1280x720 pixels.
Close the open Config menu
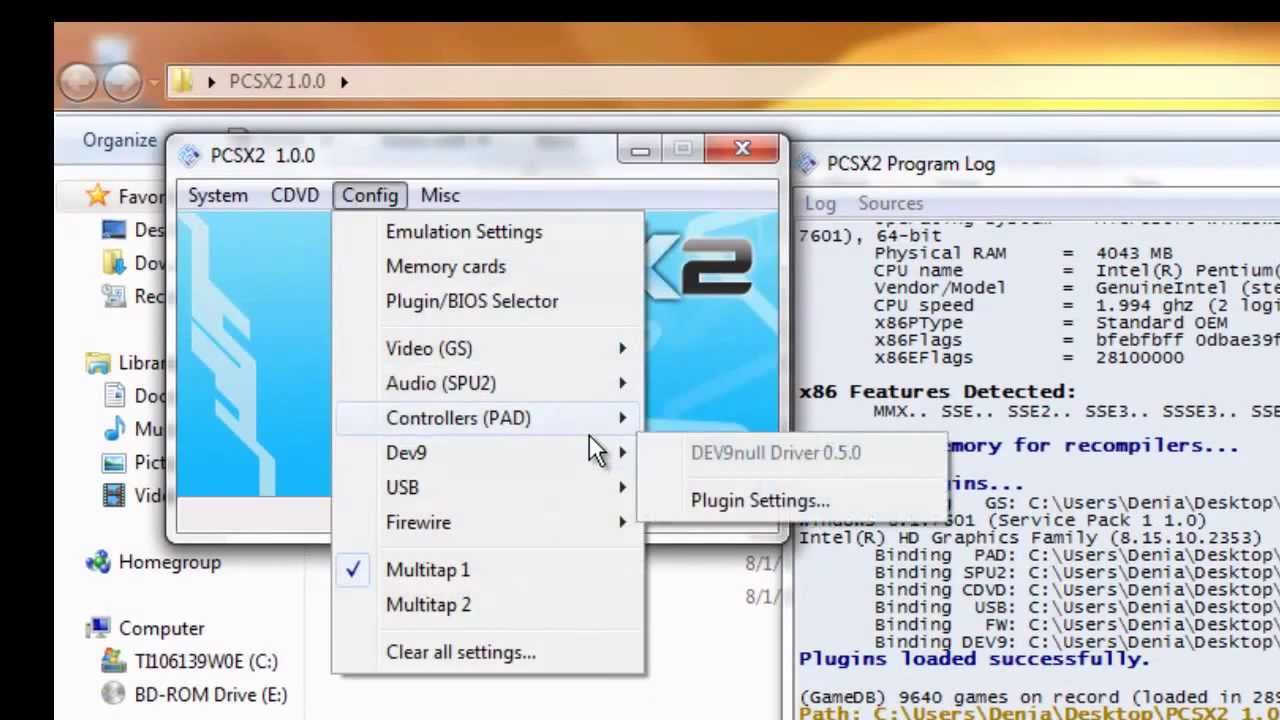370,195
